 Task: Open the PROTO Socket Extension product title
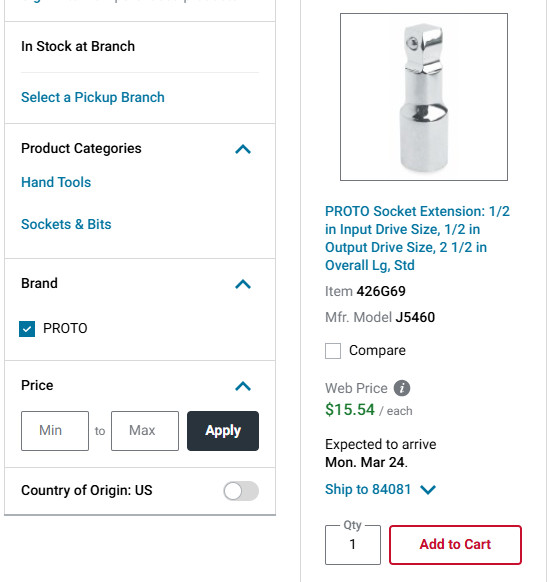click(x=417, y=238)
